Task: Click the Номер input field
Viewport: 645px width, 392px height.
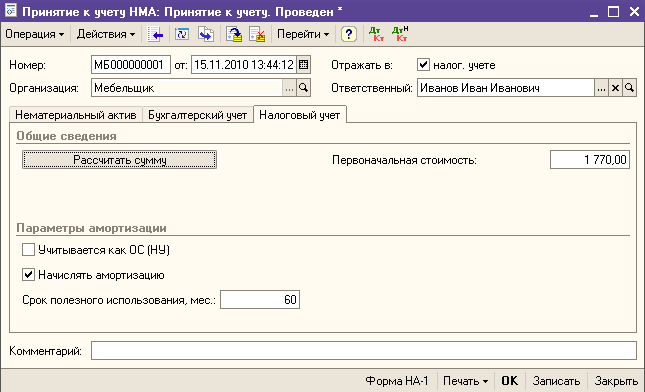Action: pos(131,65)
